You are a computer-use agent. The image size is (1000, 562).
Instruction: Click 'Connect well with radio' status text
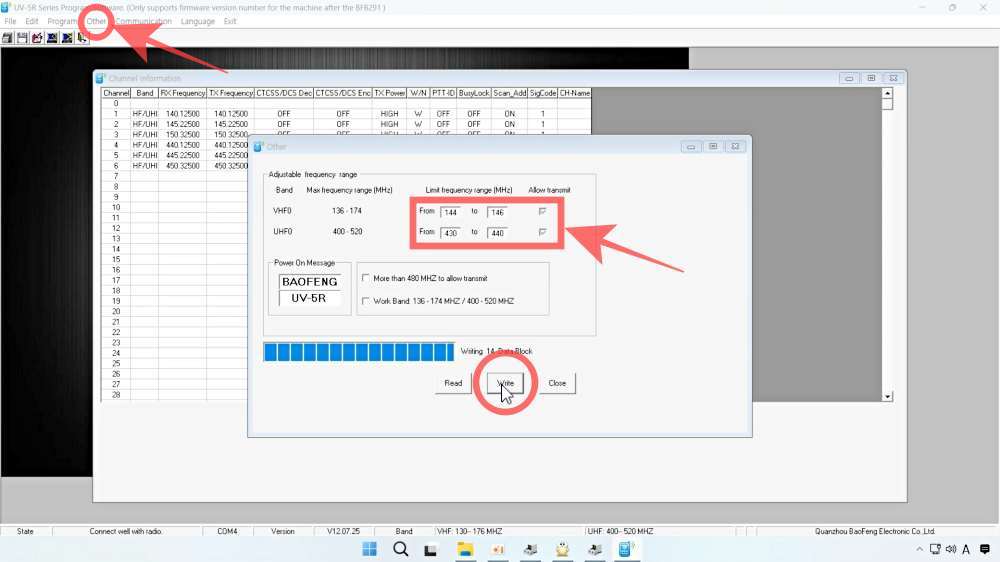pyautogui.click(x=126, y=531)
